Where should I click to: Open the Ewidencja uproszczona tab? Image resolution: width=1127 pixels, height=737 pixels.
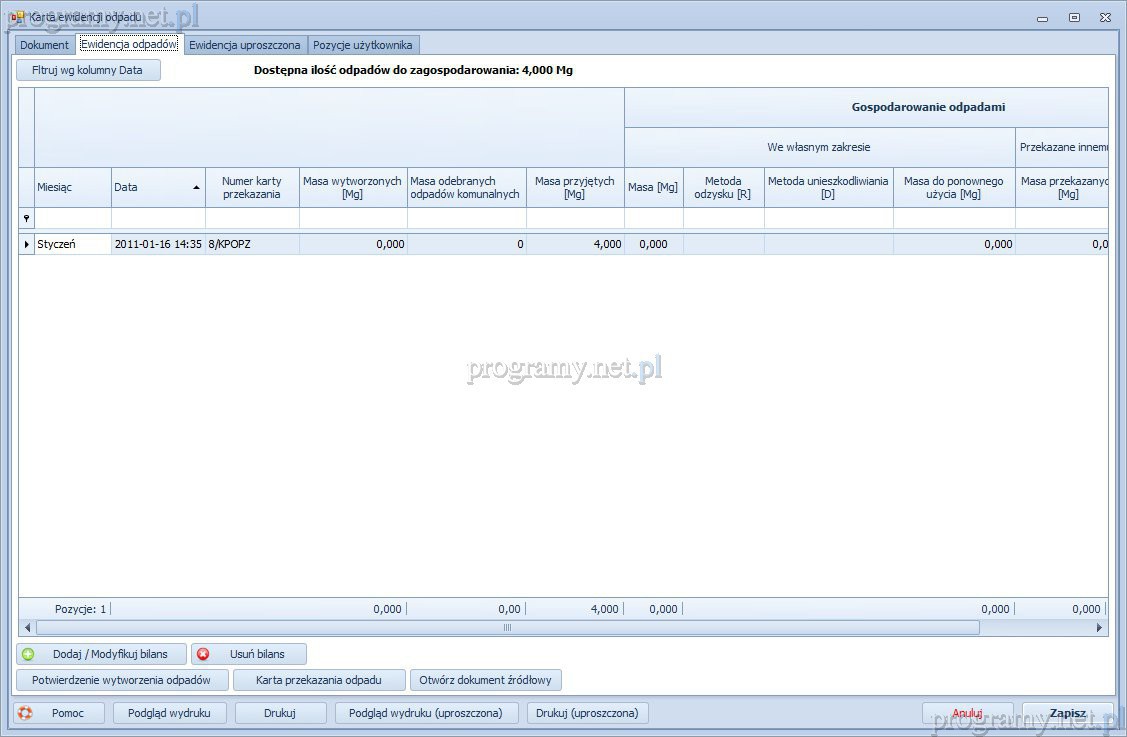[244, 45]
